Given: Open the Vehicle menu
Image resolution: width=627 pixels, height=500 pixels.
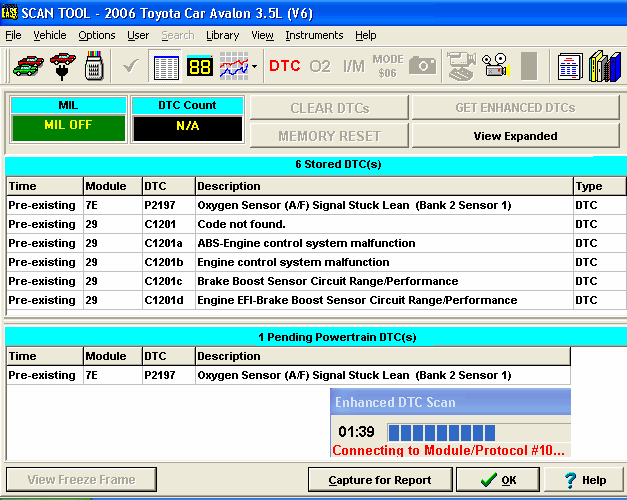Looking at the screenshot, I should pos(50,35).
